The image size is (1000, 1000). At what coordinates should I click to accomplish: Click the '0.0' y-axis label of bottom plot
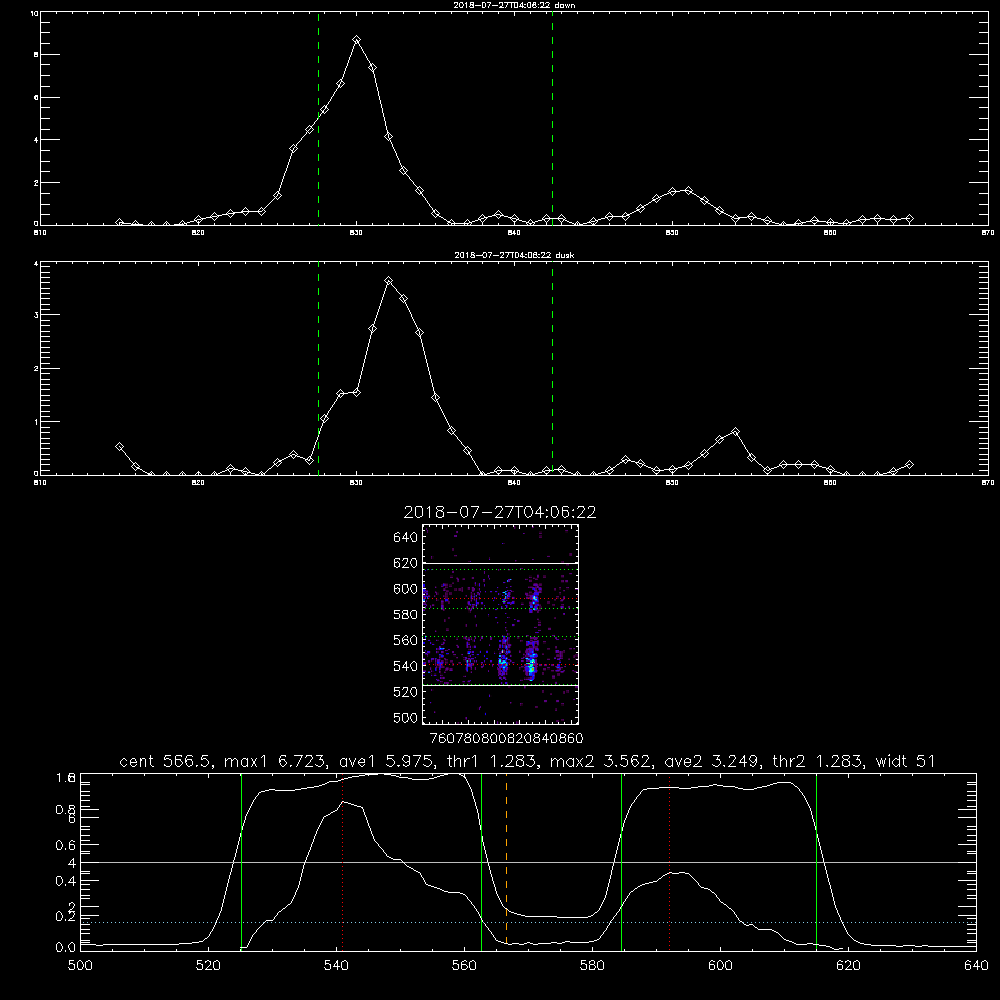point(66,948)
